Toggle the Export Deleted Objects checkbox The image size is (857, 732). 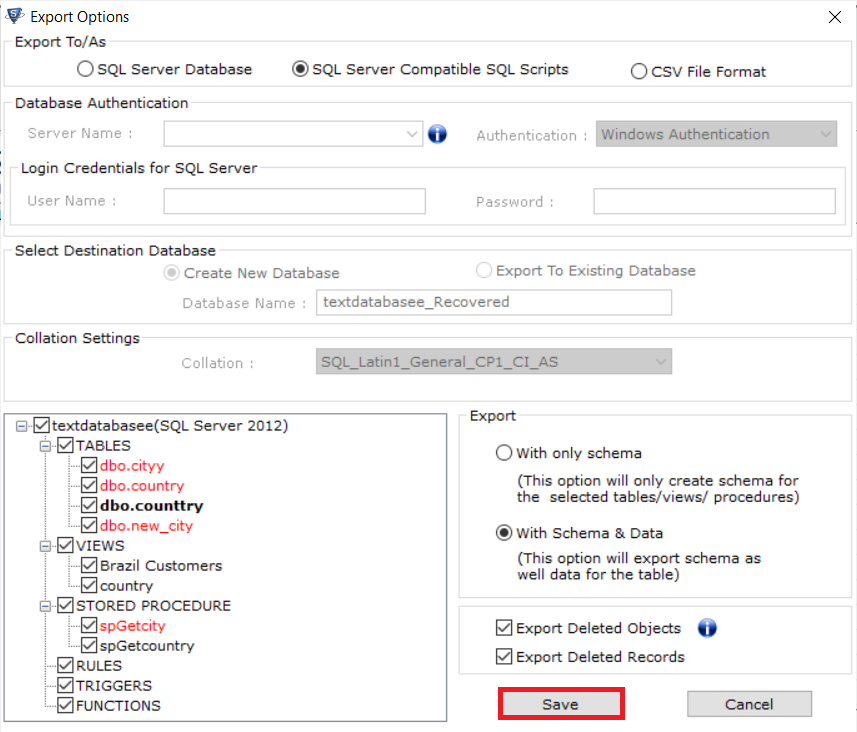[504, 628]
